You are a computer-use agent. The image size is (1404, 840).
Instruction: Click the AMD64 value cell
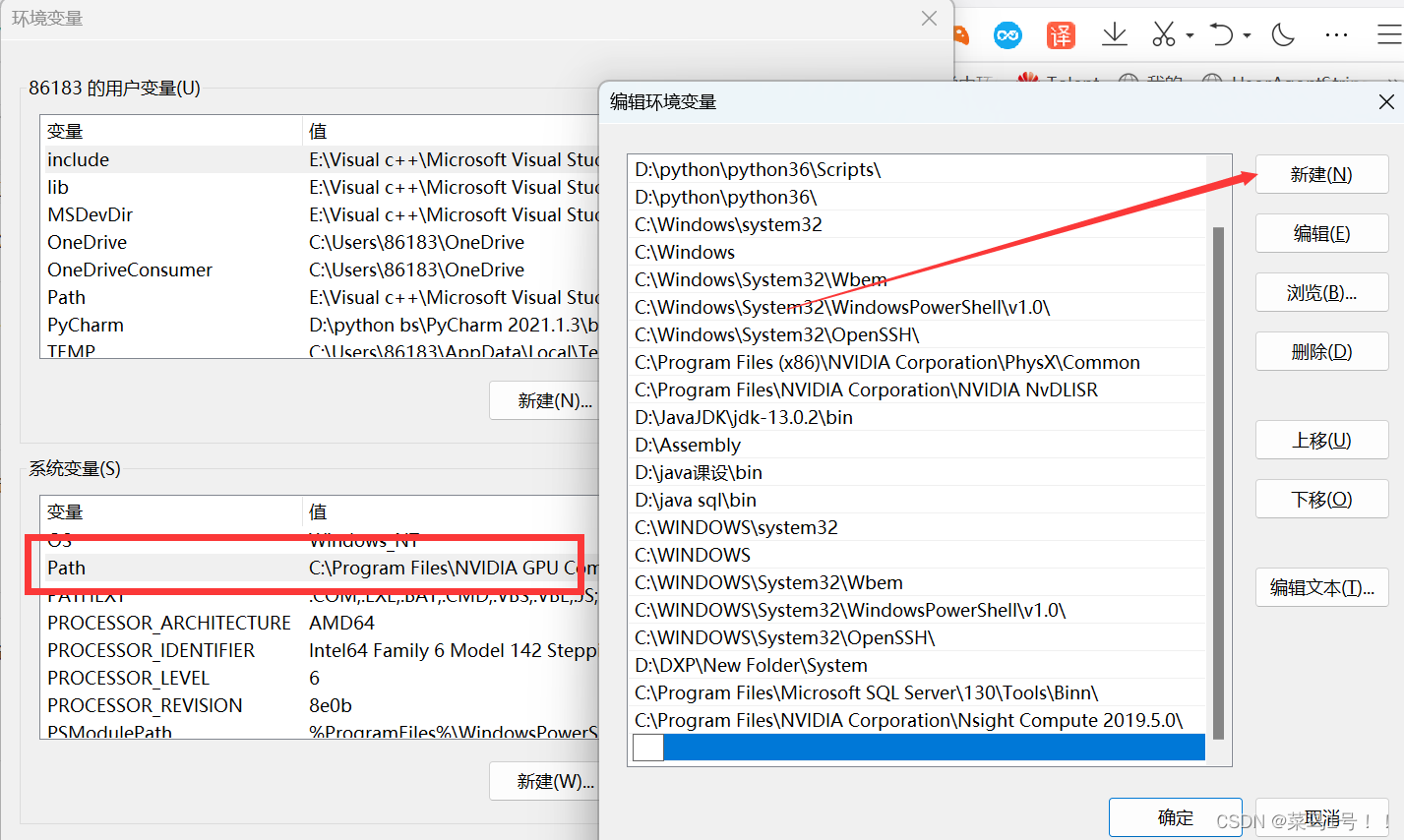pyautogui.click(x=341, y=623)
